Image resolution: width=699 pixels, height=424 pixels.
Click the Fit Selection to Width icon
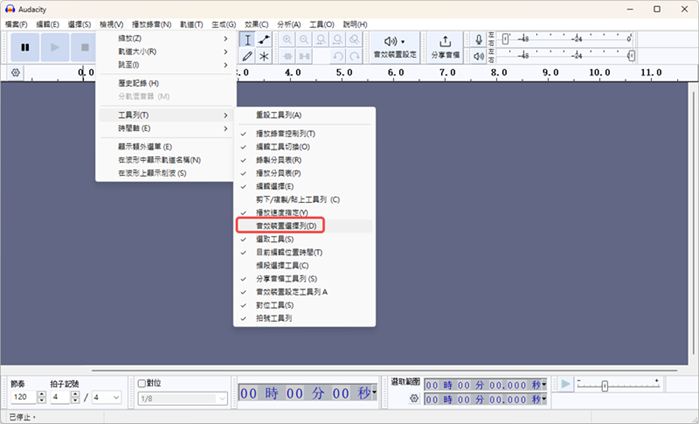[x=321, y=40]
